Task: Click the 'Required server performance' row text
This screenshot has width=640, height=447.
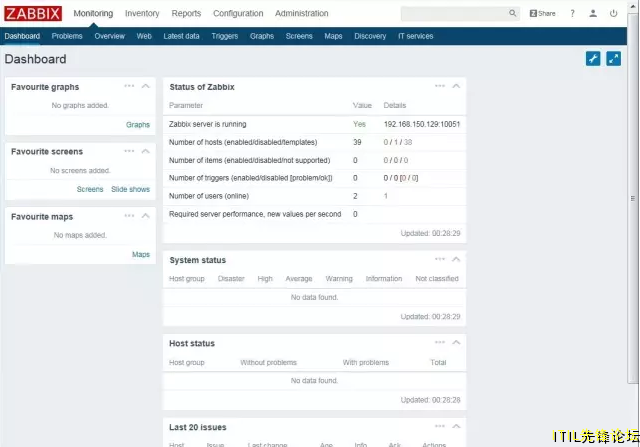Action: [255, 214]
